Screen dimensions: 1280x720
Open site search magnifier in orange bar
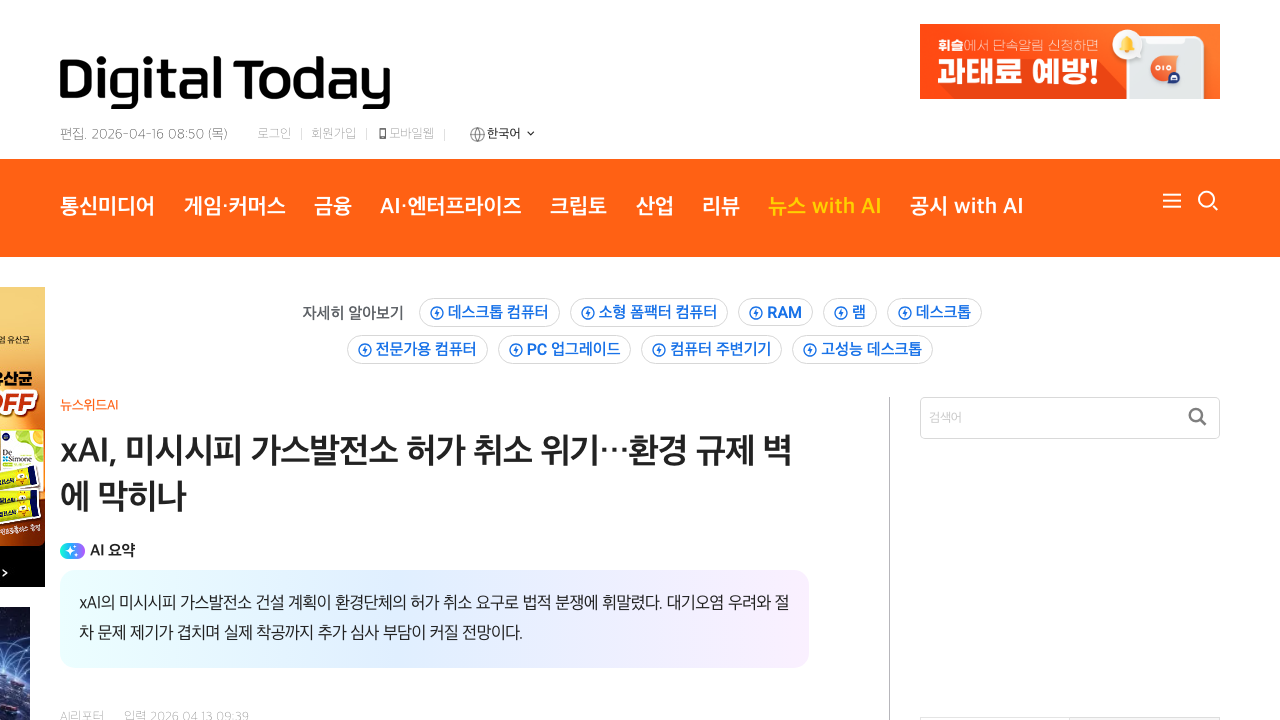click(x=1208, y=201)
